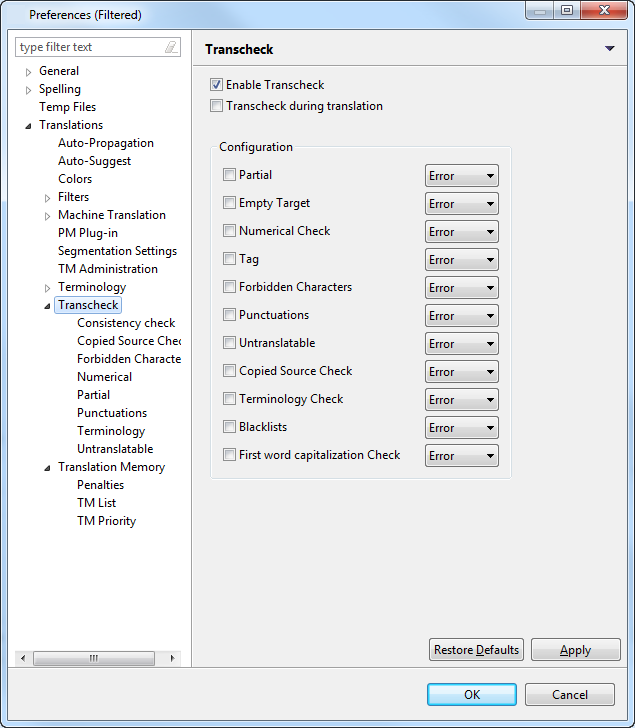Open TM Administration page
Image resolution: width=635 pixels, height=728 pixels.
point(108,269)
